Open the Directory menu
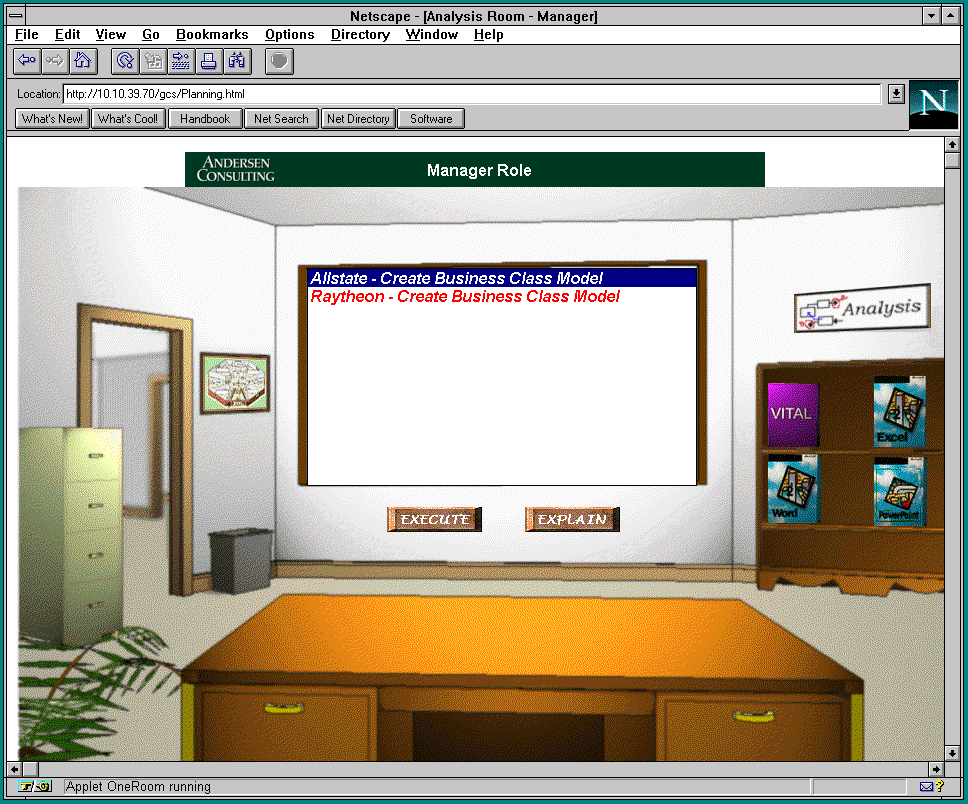968x804 pixels. click(x=360, y=34)
